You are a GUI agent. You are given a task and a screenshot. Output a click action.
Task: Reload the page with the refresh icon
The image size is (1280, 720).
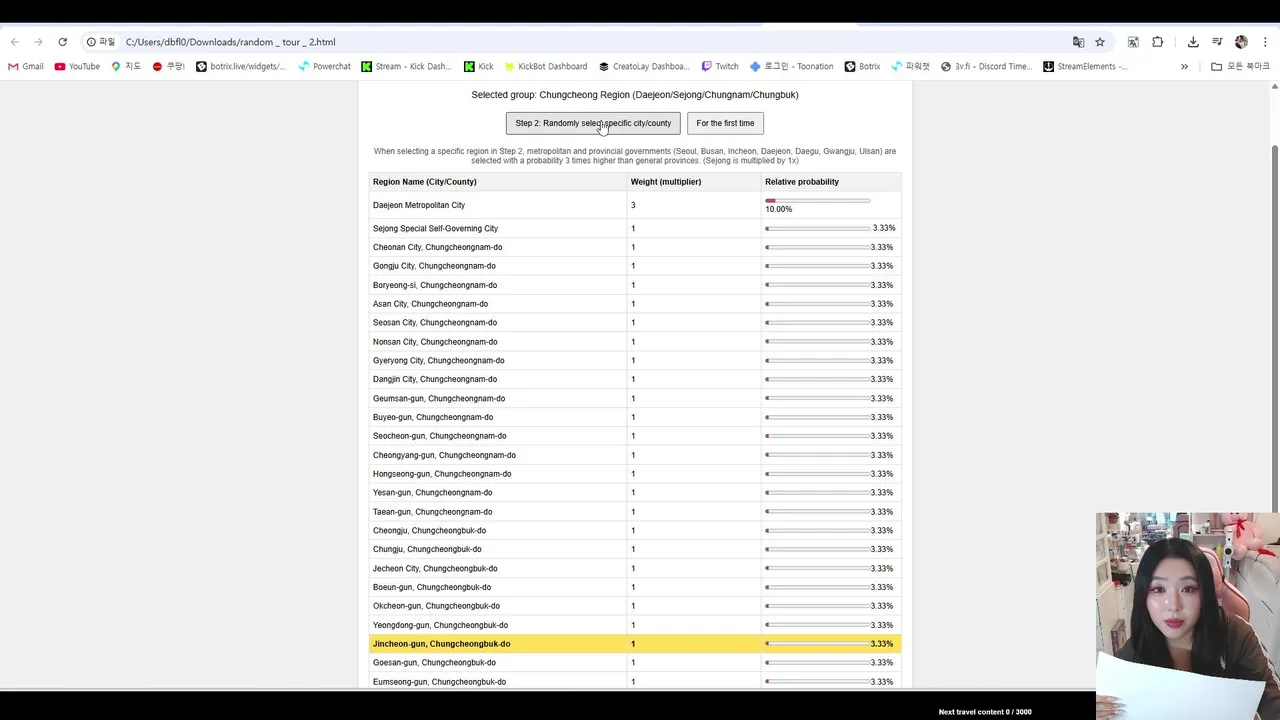click(62, 42)
